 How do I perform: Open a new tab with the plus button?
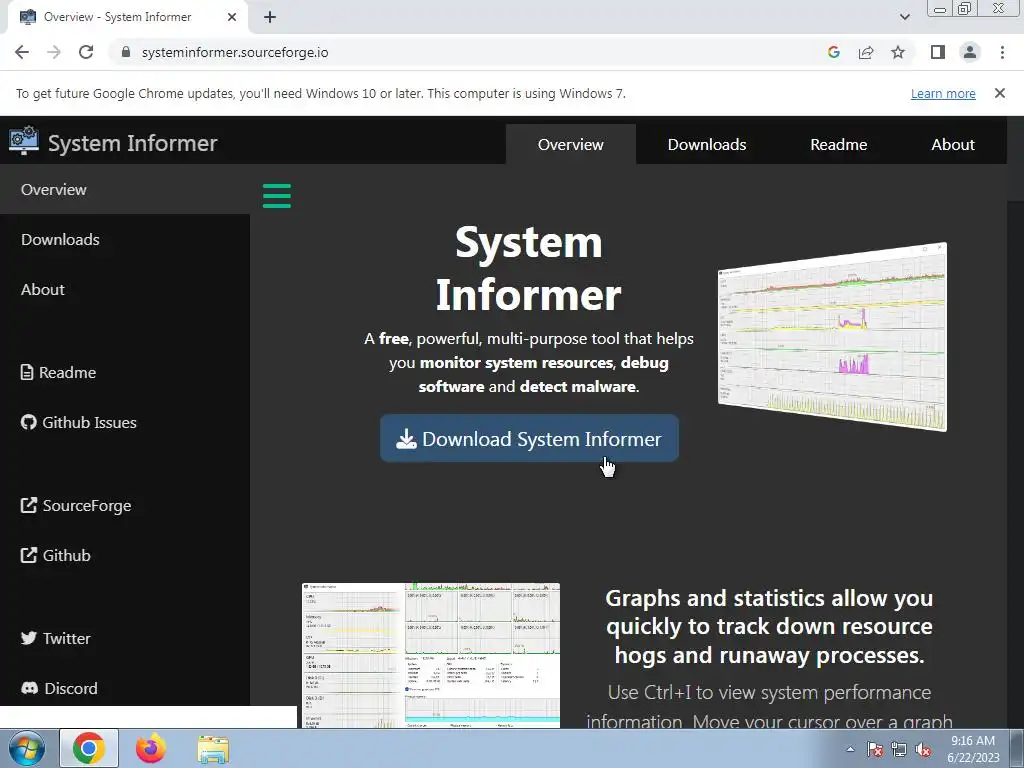tap(270, 17)
